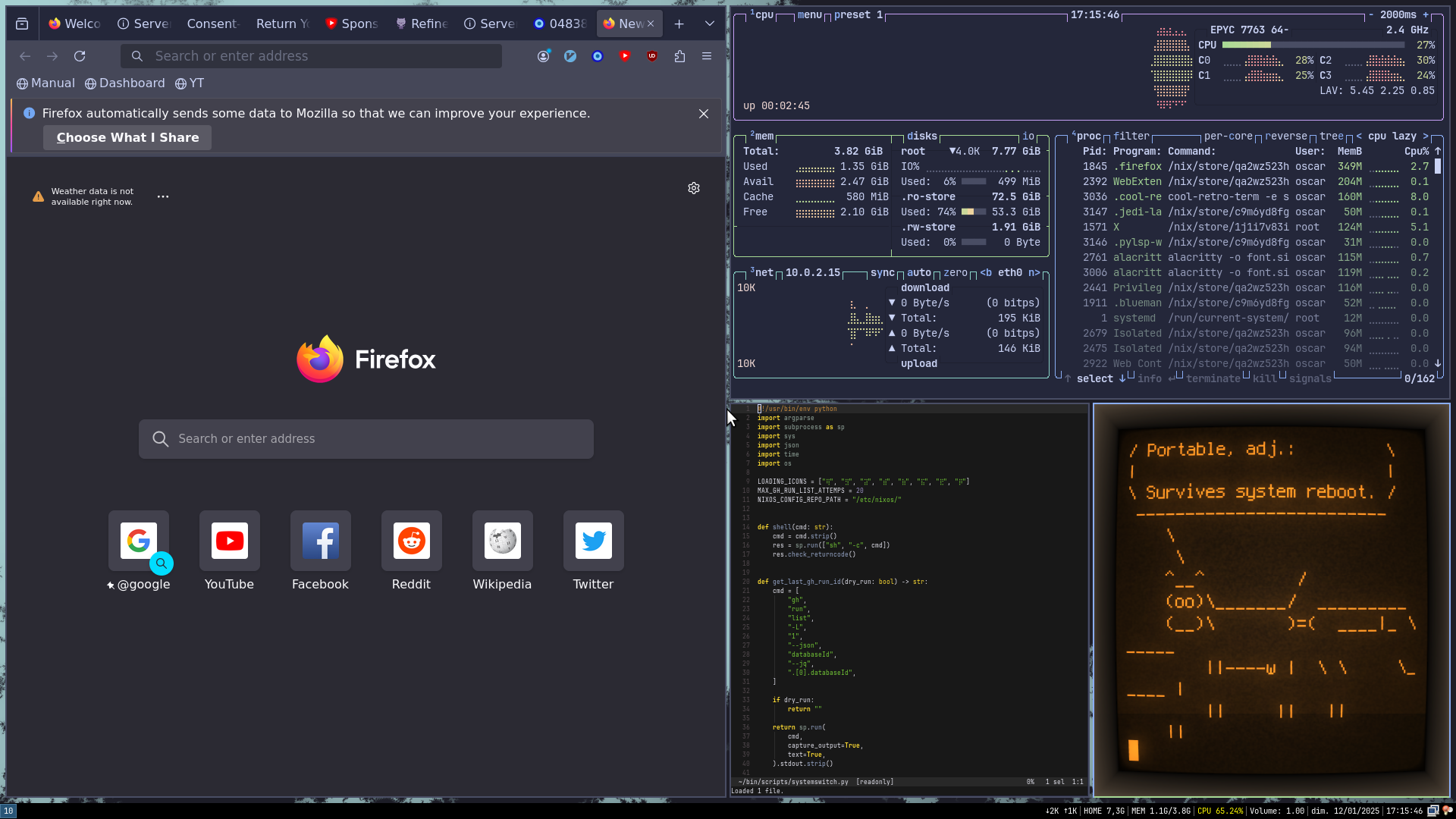Switch to next interface with n> in net box

1034,273
